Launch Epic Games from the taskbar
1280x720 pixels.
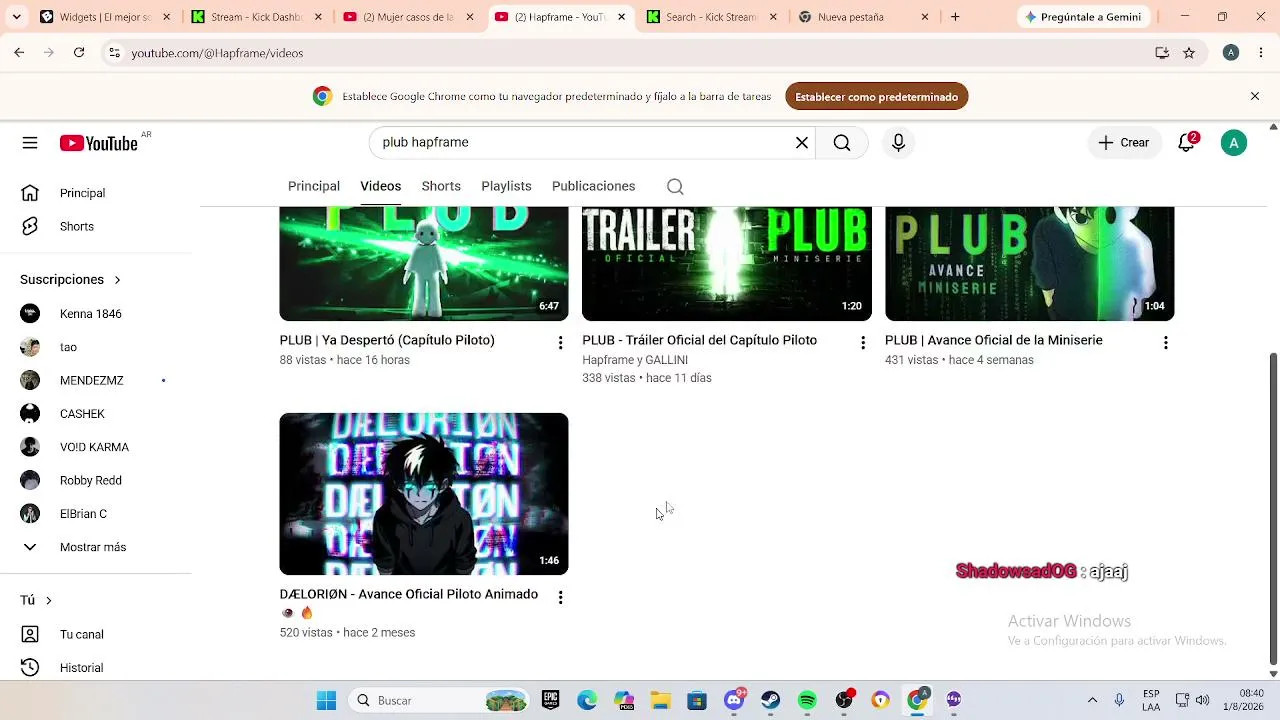550,700
